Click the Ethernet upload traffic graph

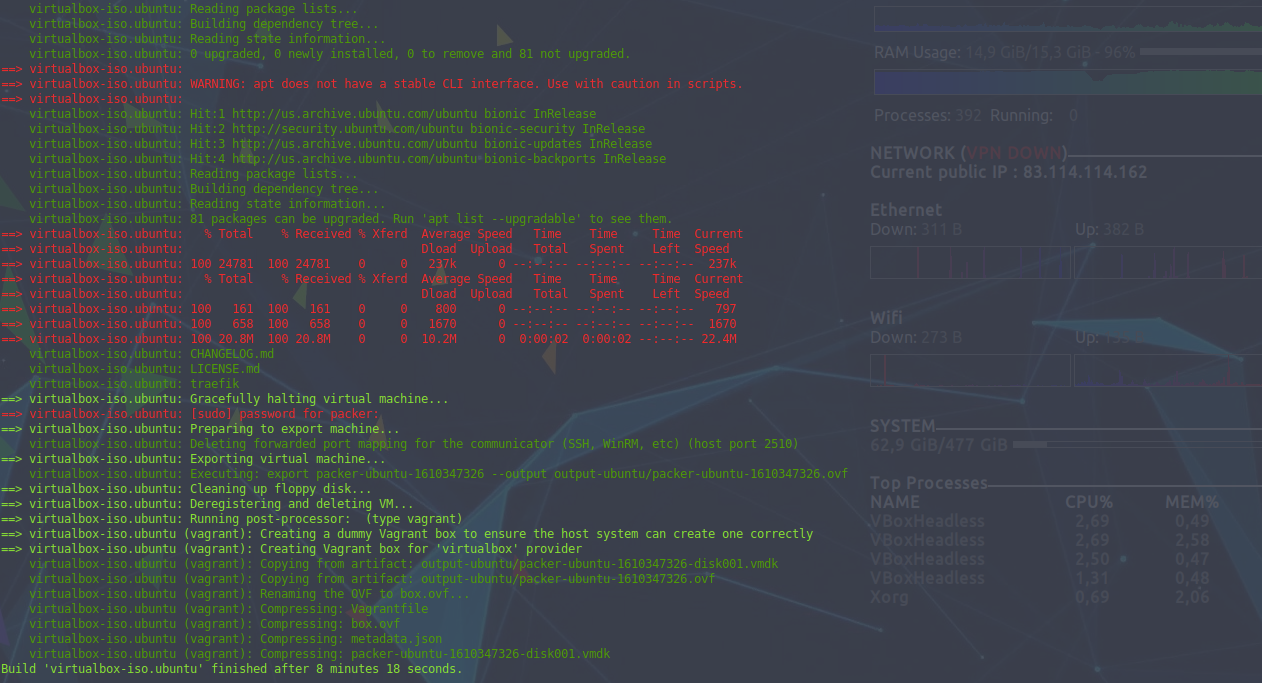(1167, 262)
